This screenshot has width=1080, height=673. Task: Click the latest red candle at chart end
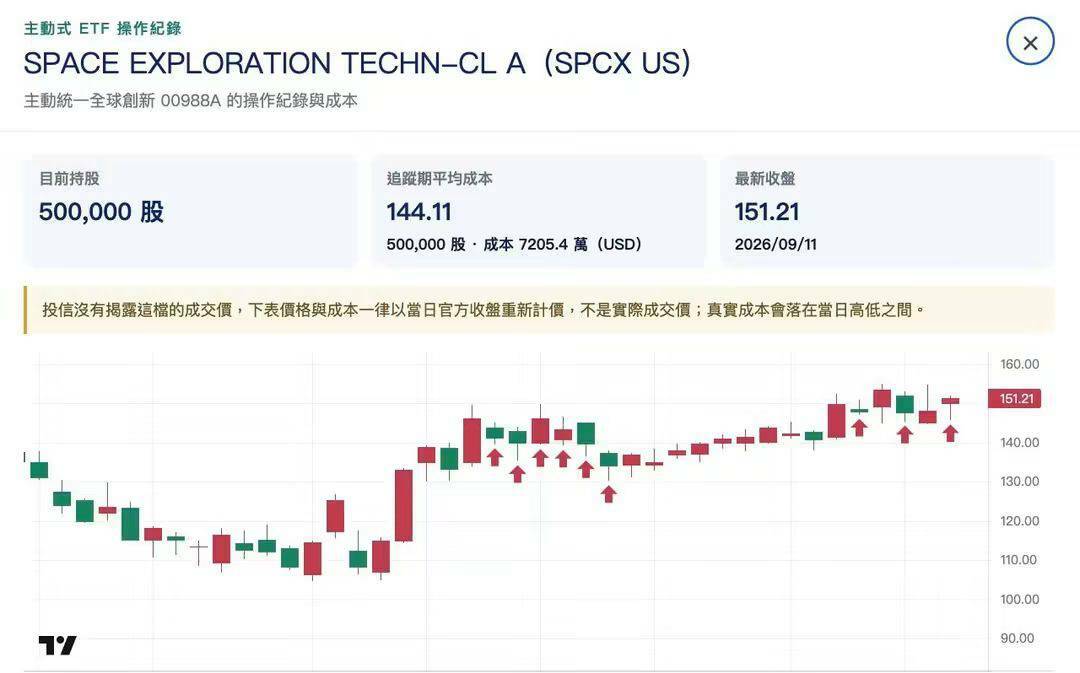click(951, 400)
